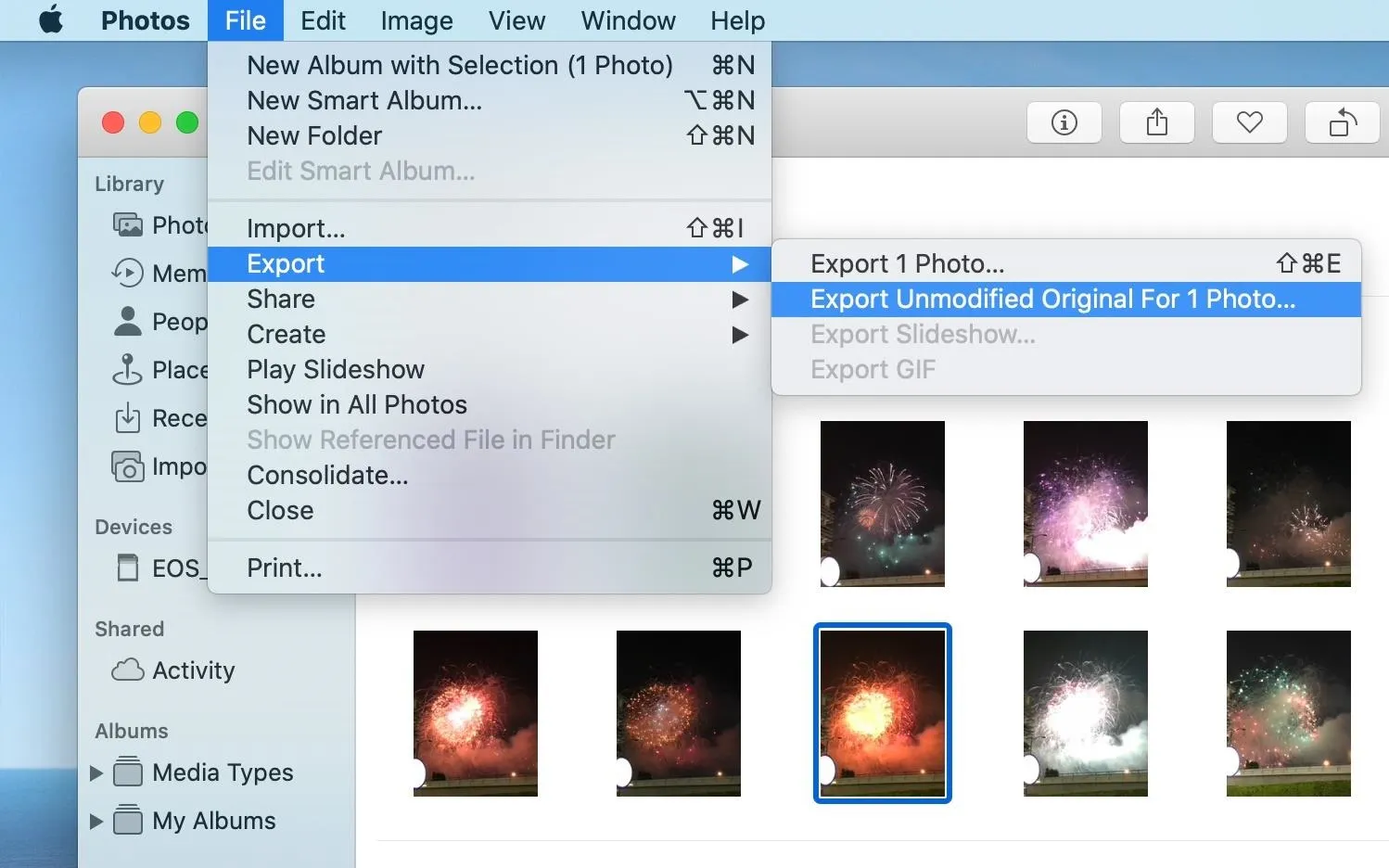Choose Import... menu item

(490, 228)
